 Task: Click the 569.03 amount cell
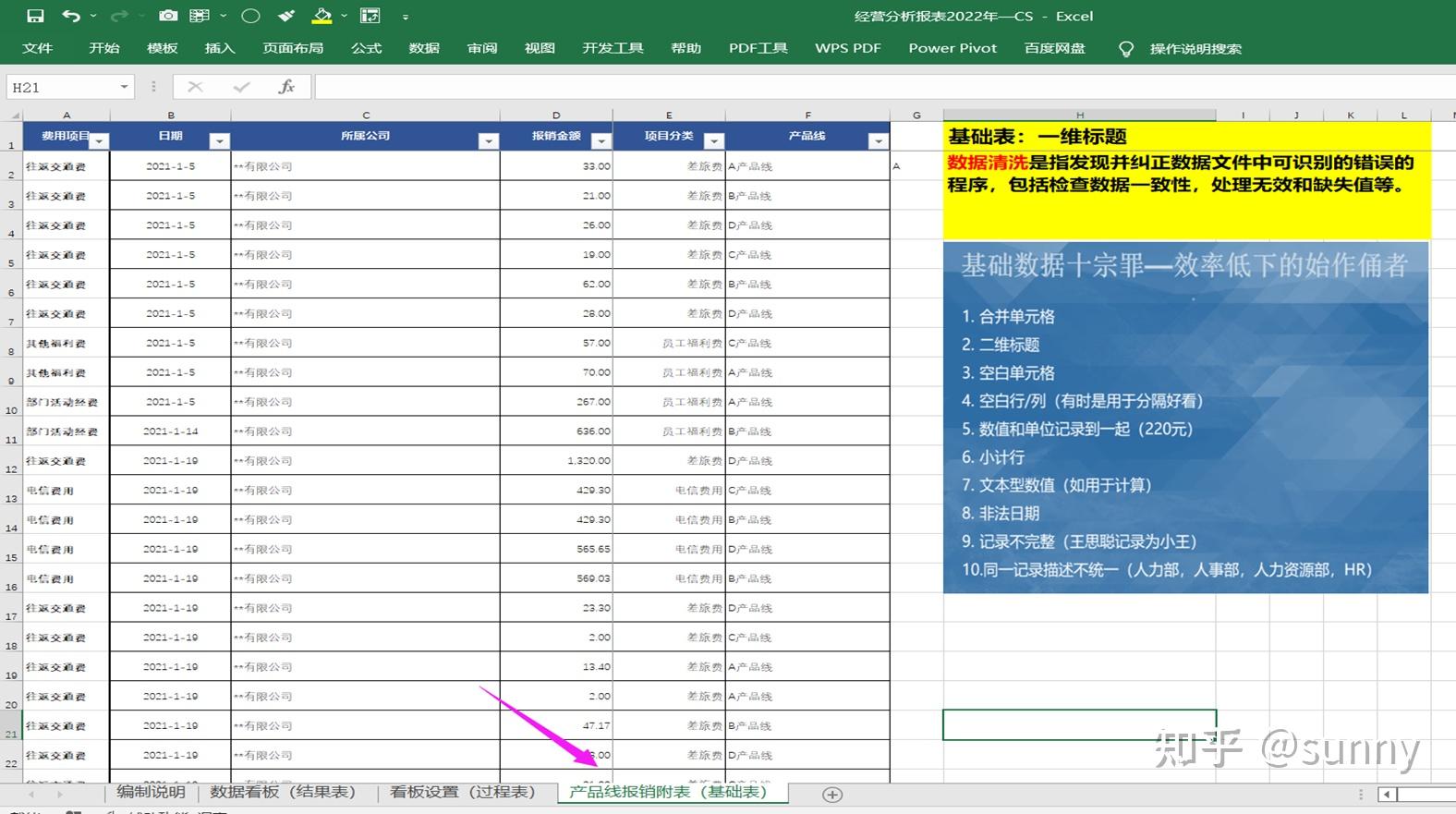click(x=556, y=578)
